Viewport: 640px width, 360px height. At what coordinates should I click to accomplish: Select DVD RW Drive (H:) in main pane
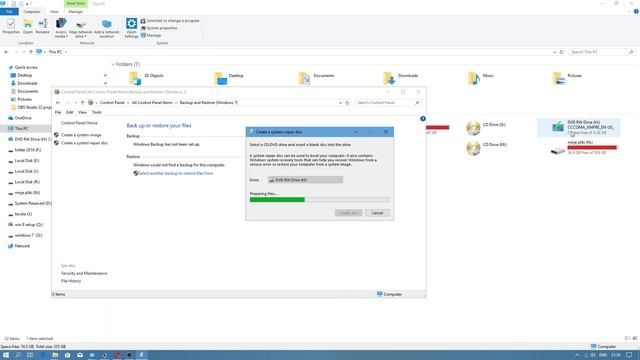click(579, 127)
